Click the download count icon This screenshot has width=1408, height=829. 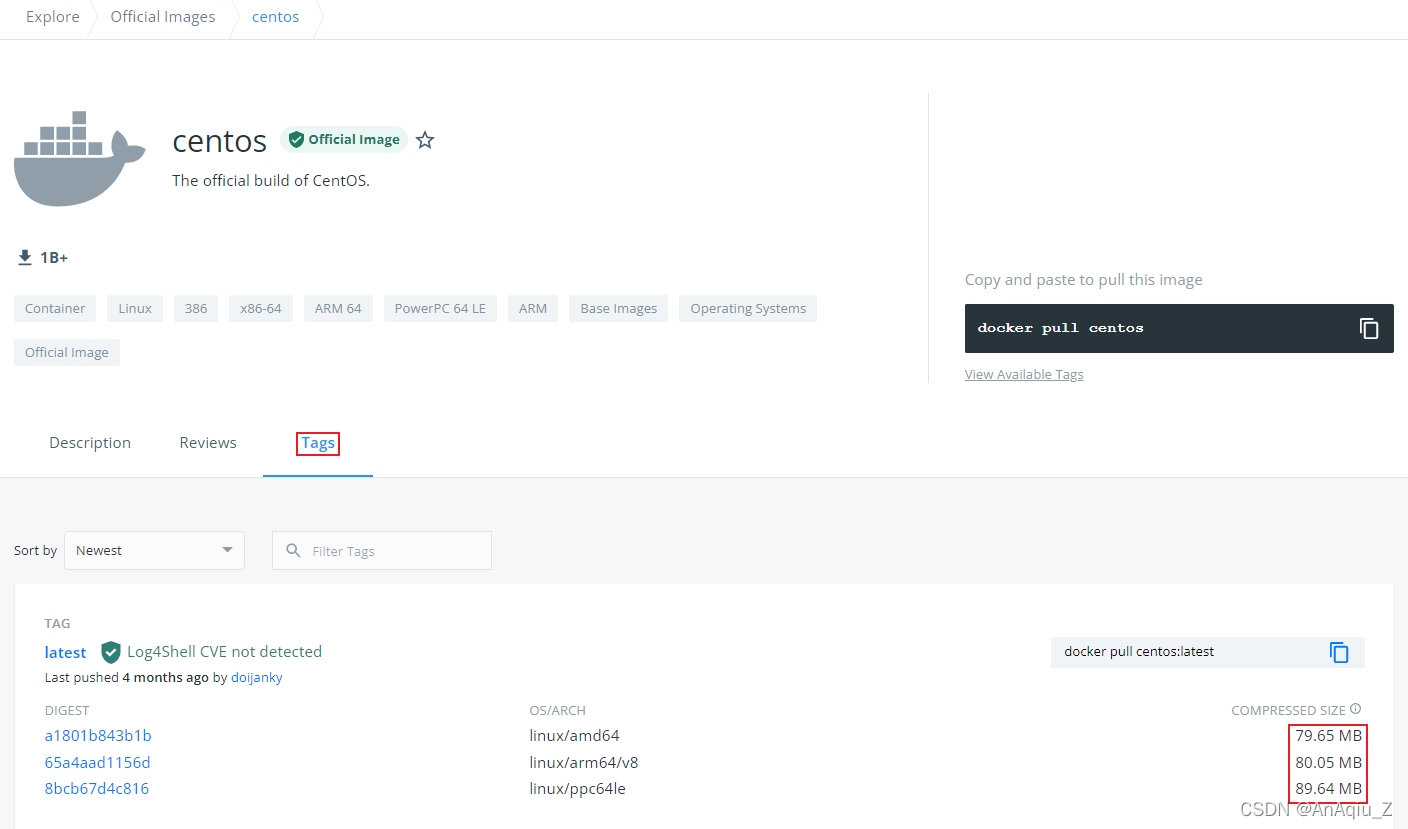coord(25,258)
